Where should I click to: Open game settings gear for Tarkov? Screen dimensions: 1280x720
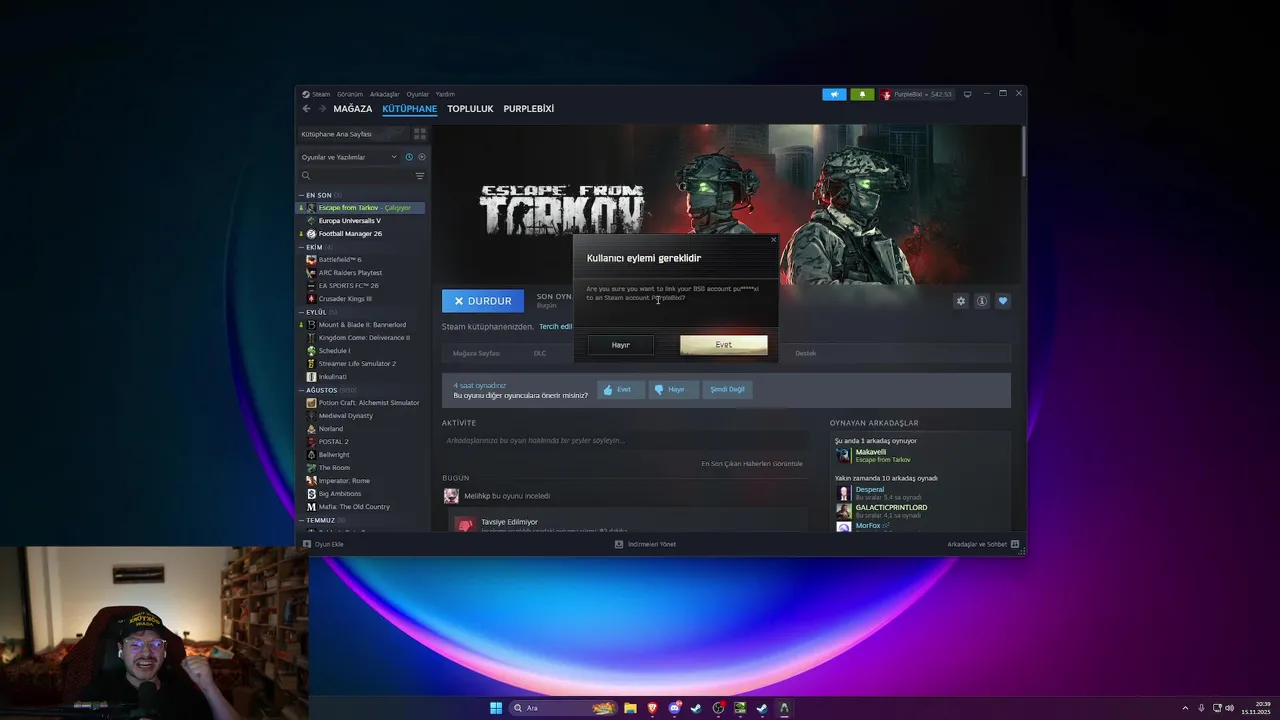[961, 301]
